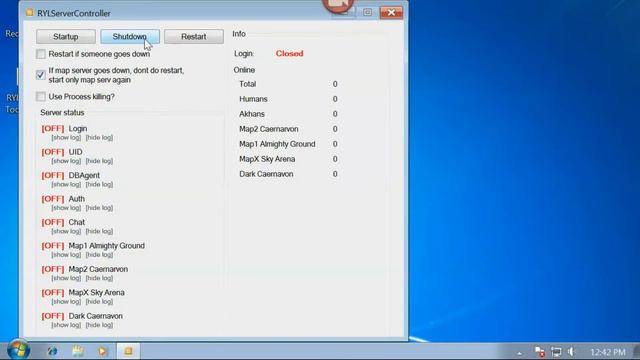This screenshot has width=640, height=360.
Task: Open Action Center flag tray icon
Action: pyautogui.click(x=540, y=352)
